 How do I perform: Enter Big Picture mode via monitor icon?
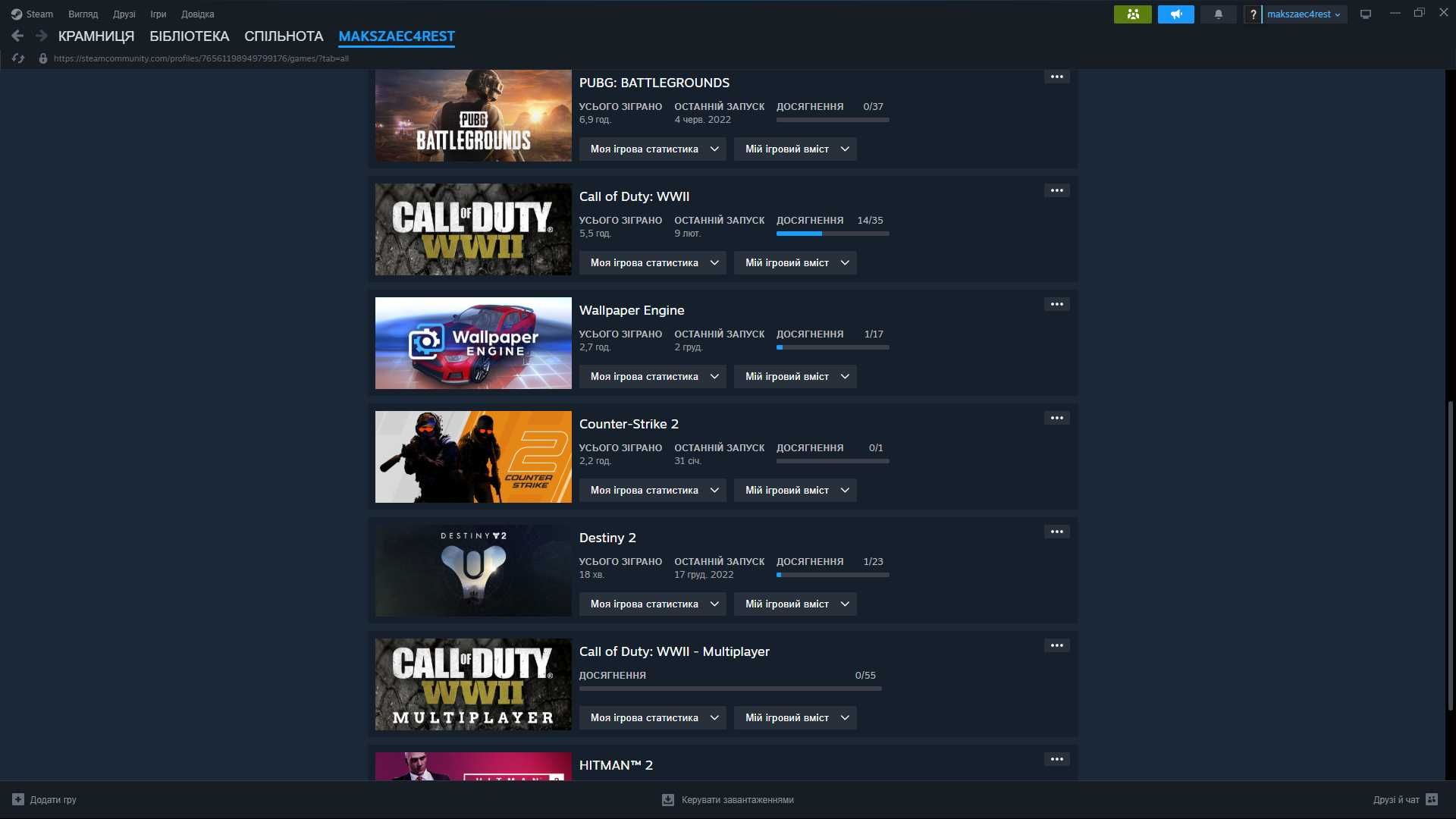pyautogui.click(x=1366, y=14)
